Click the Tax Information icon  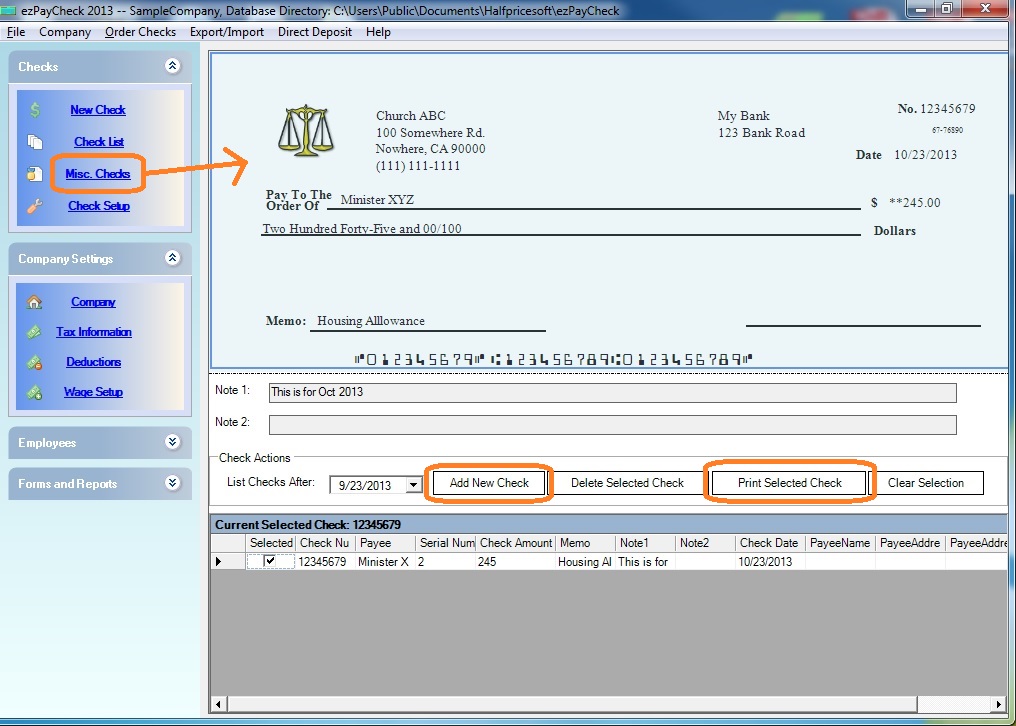[35, 332]
